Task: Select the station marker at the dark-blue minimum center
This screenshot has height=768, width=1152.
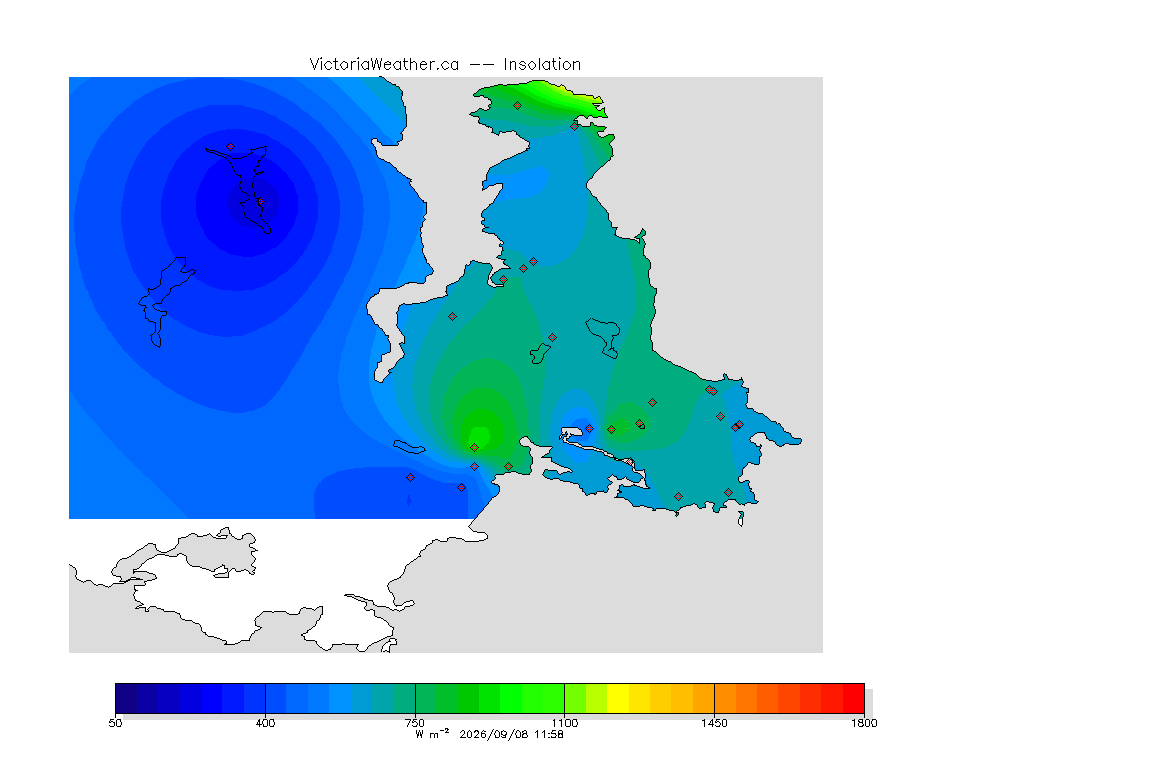Action: click(261, 201)
